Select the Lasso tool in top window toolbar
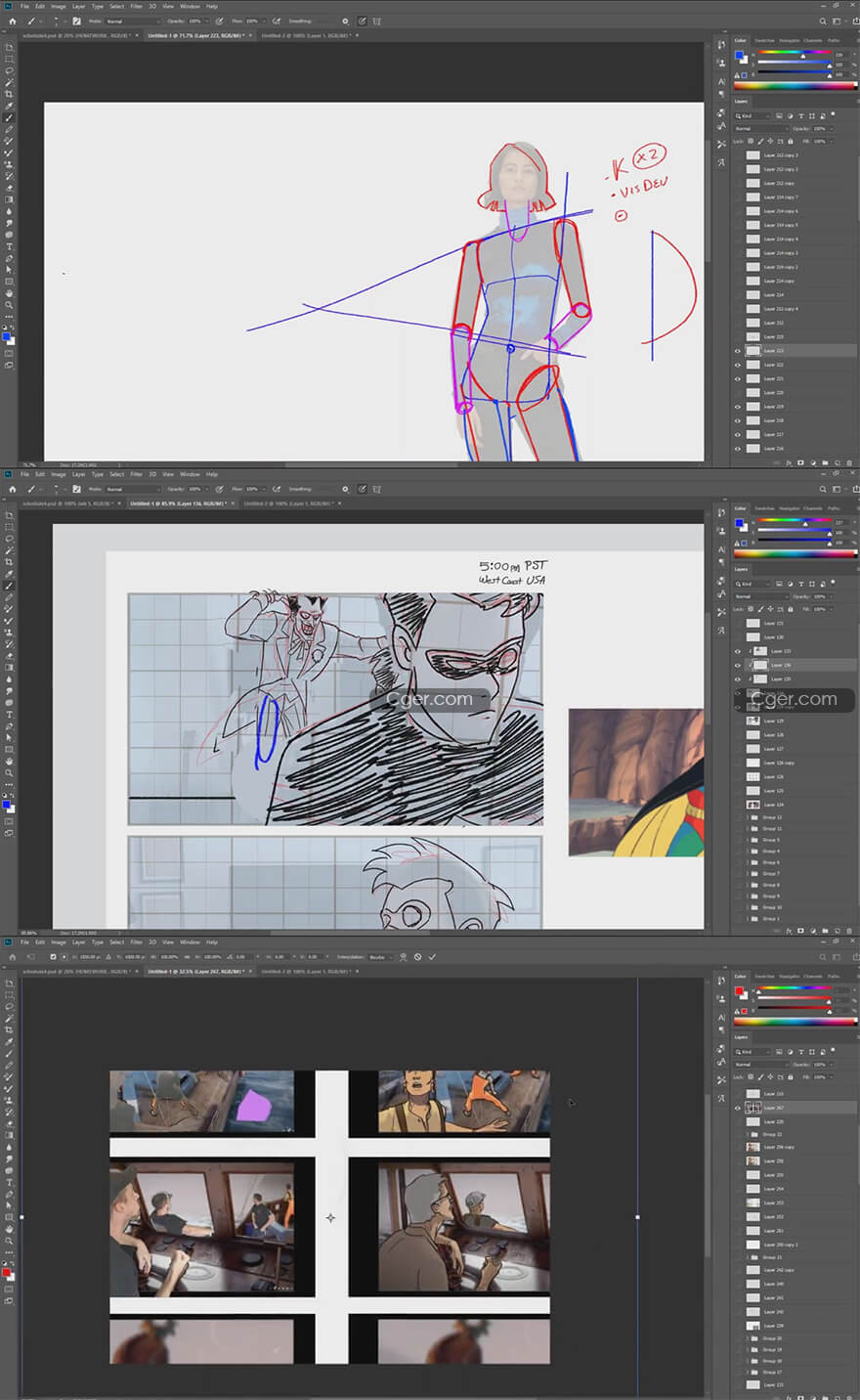The width and height of the screenshot is (860, 1400). (9, 70)
